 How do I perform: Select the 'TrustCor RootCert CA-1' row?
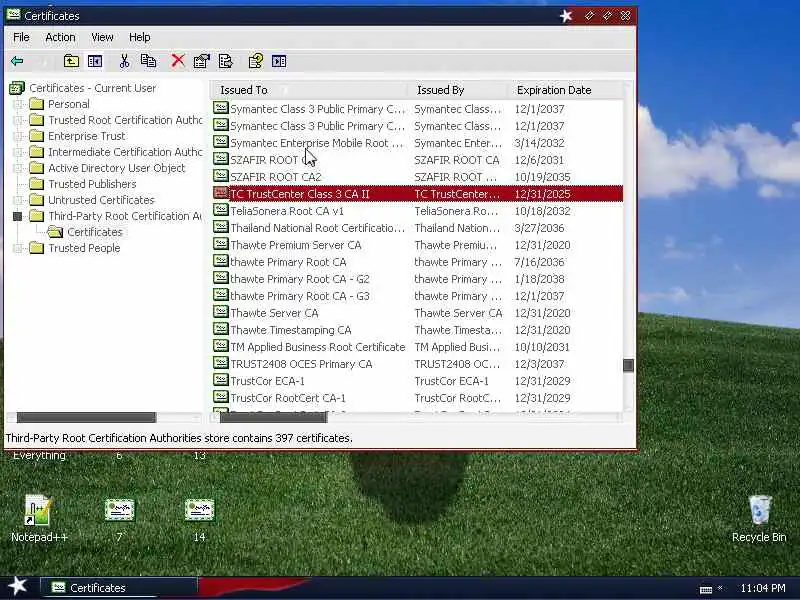417,398
